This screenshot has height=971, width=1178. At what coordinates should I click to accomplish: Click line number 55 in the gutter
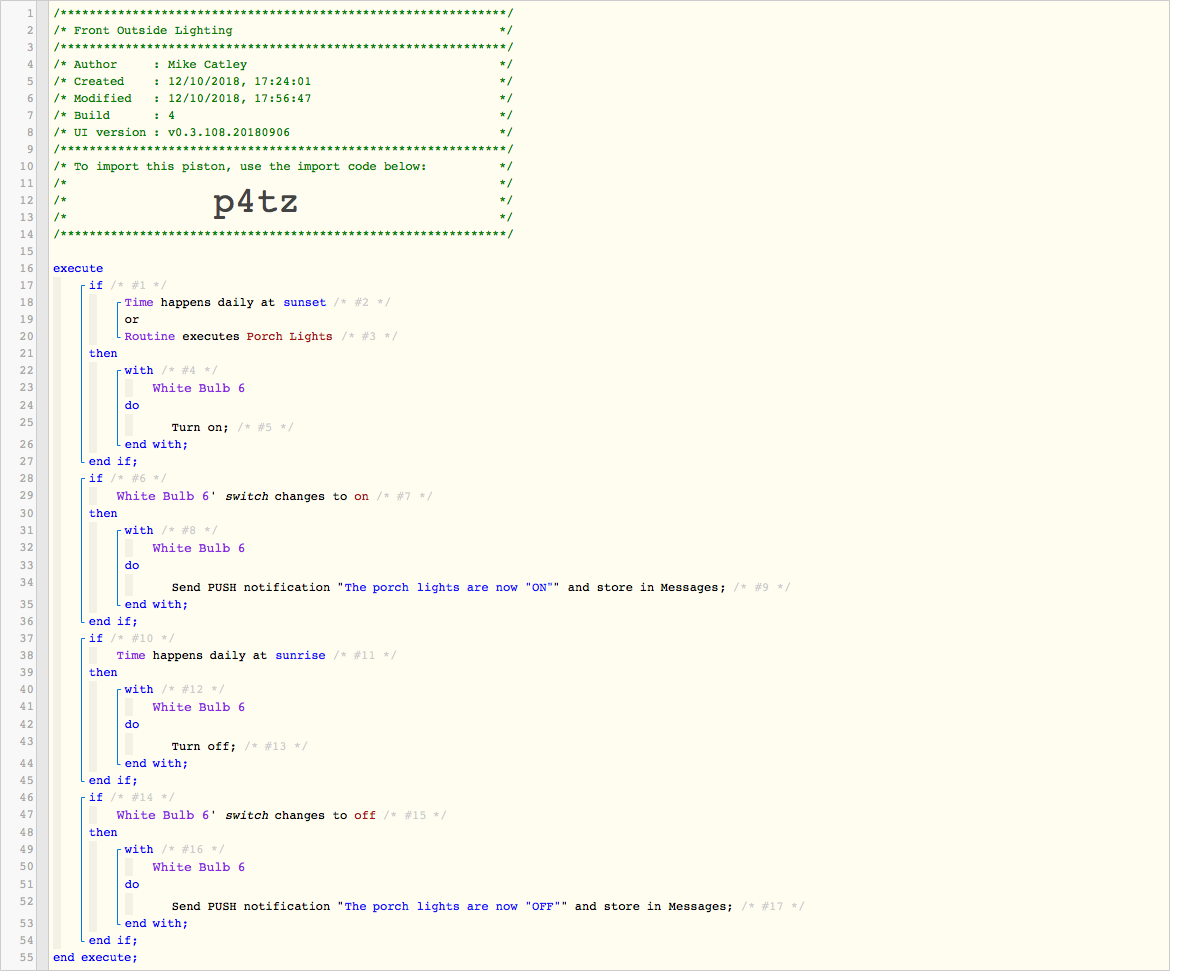coord(26,957)
